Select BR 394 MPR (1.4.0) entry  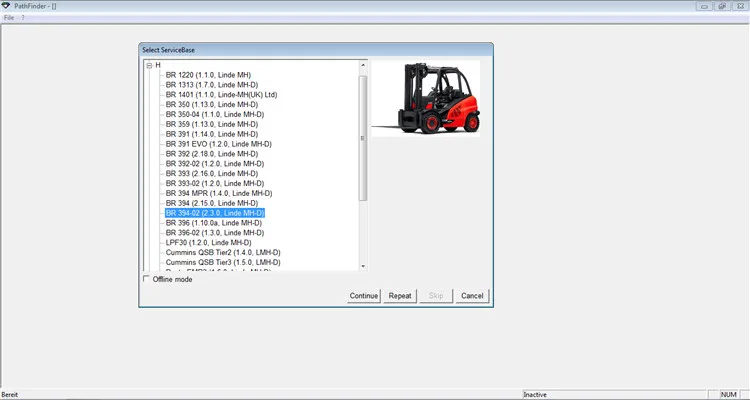point(219,193)
